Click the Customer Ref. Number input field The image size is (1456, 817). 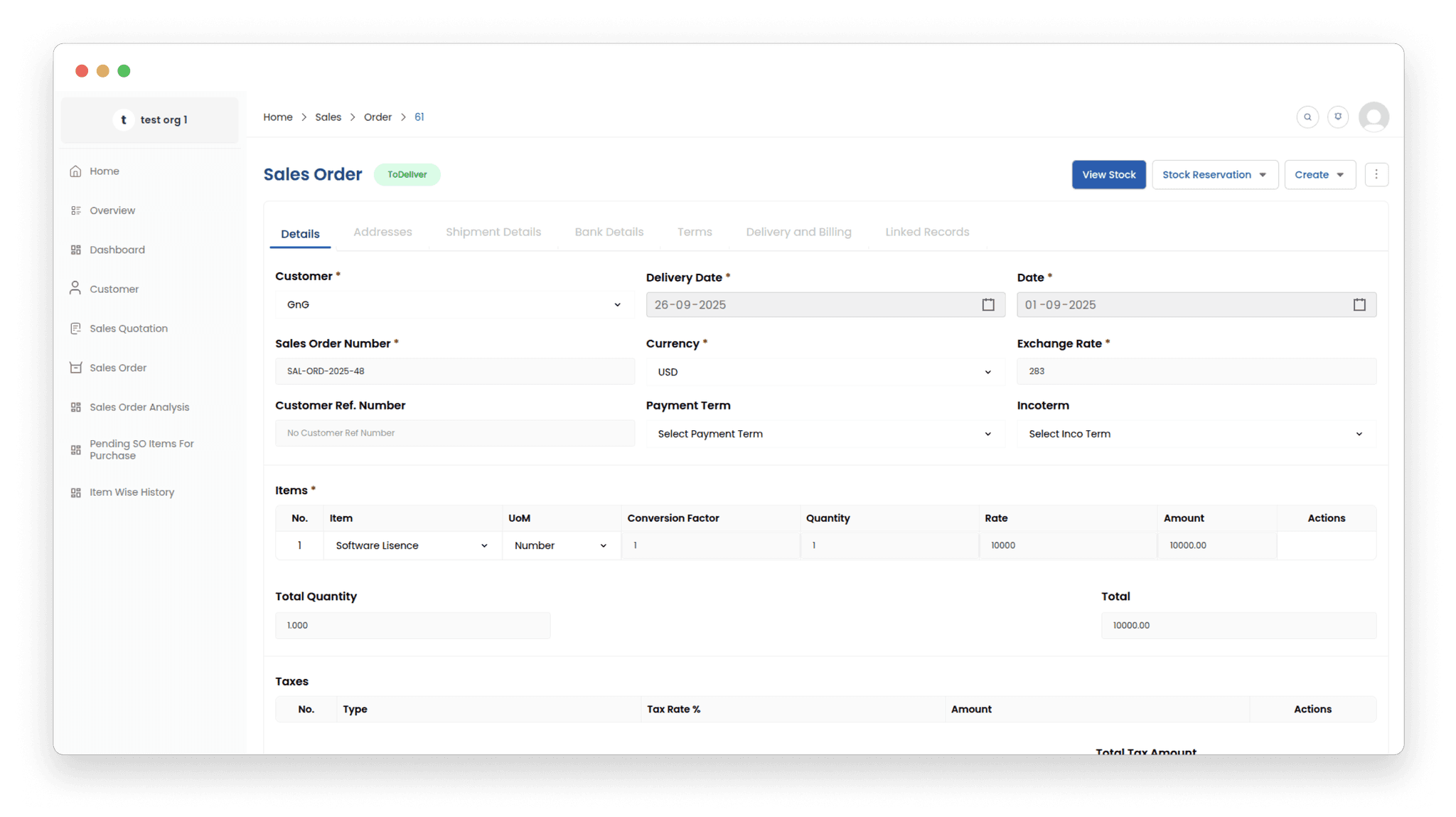click(454, 433)
